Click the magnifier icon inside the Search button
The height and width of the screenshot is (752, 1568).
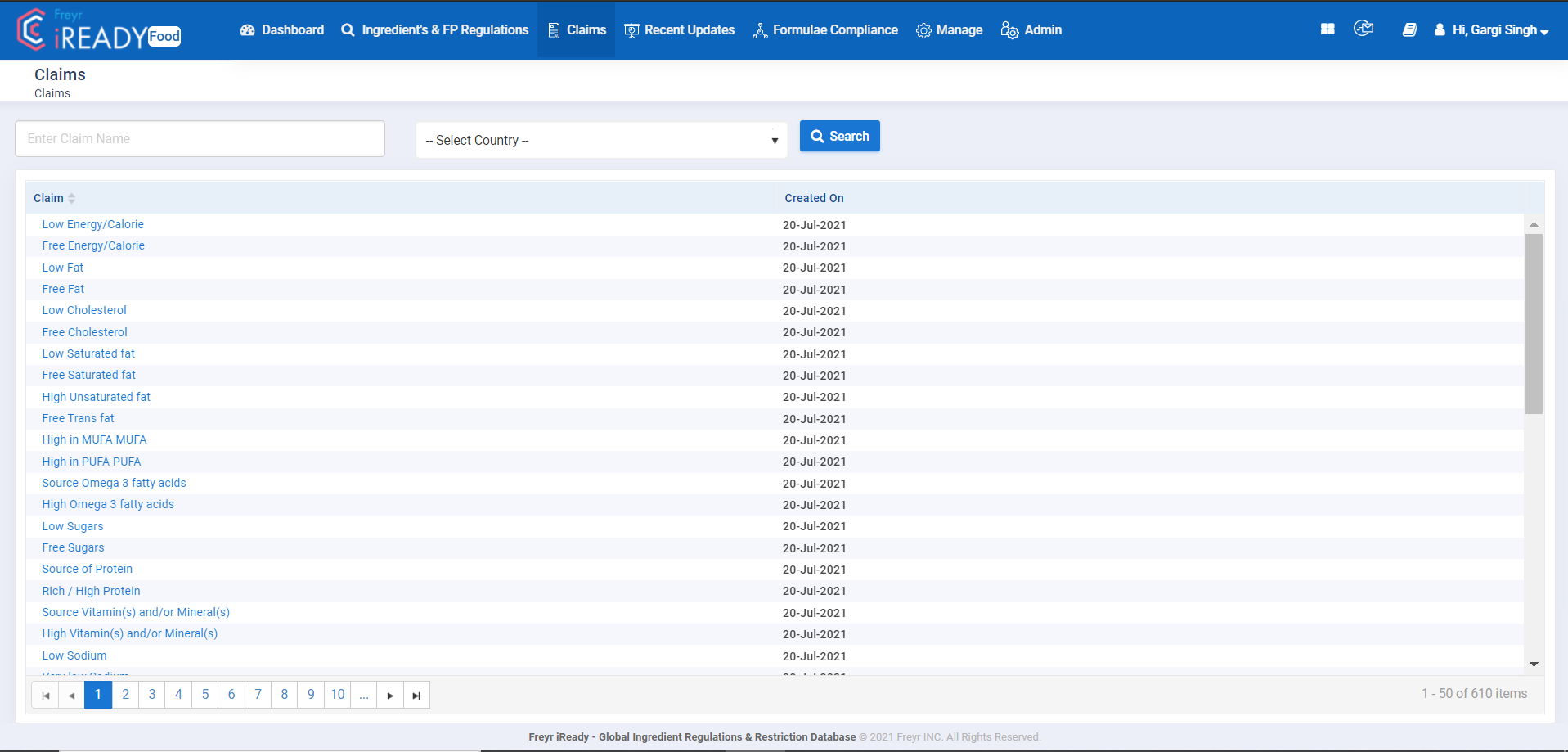817,136
